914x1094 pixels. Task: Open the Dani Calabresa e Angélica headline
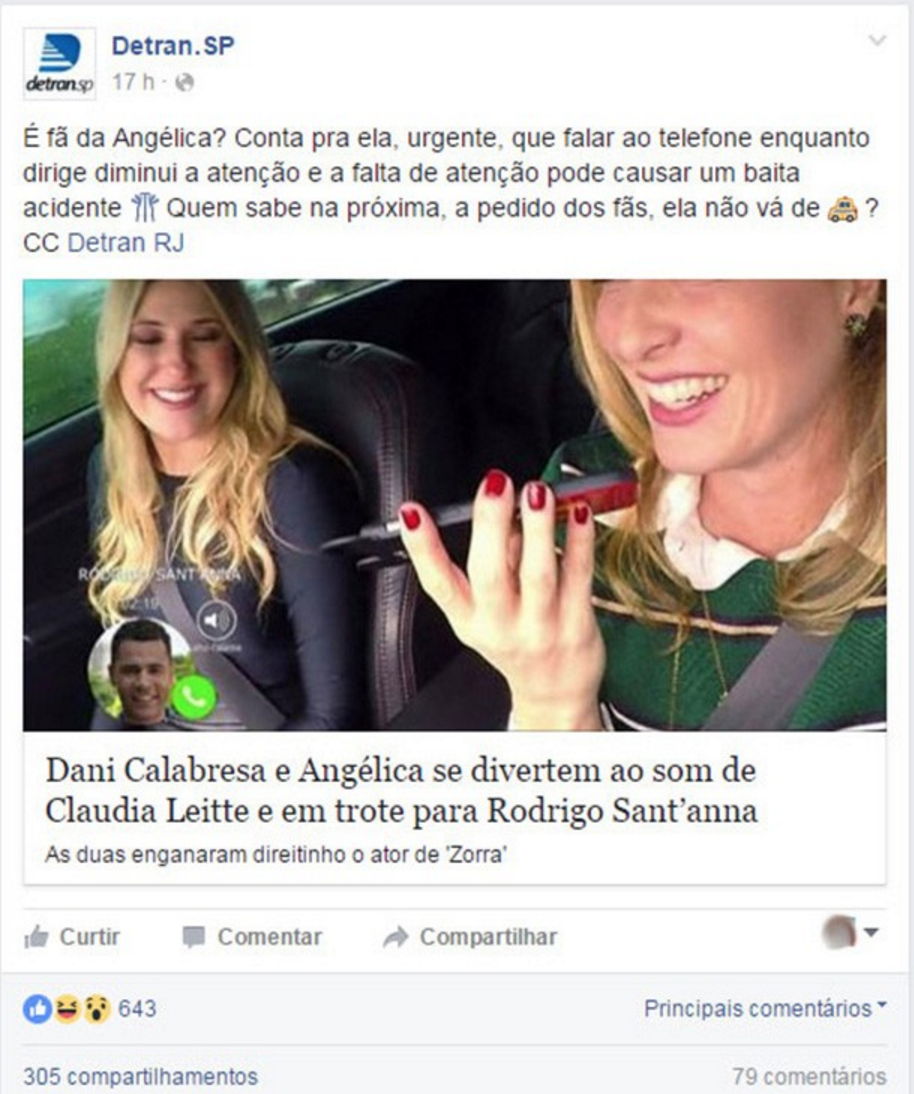pos(401,790)
